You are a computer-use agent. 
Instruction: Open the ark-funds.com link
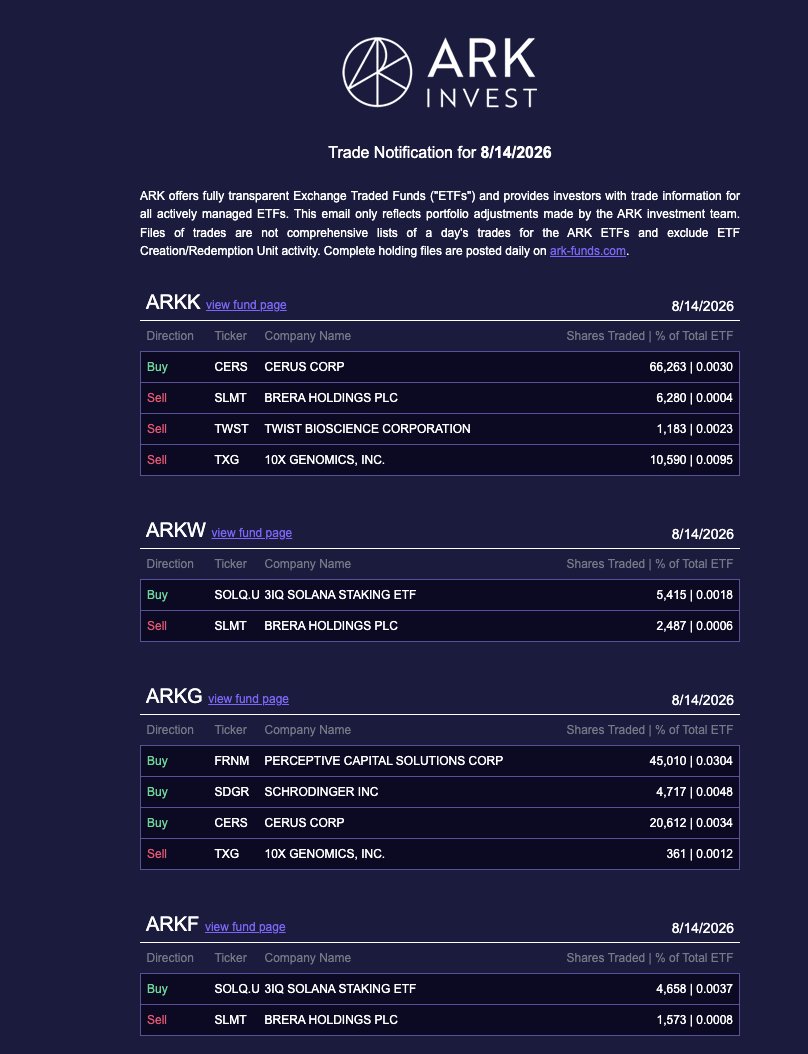click(x=588, y=251)
